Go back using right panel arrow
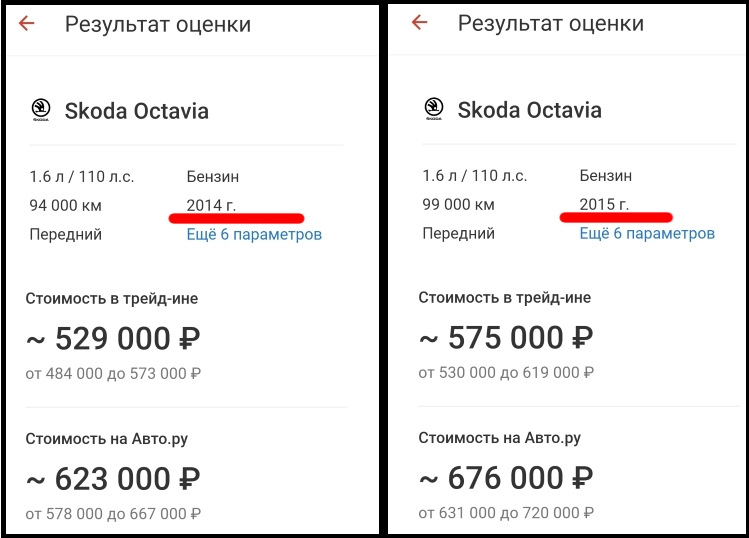Image resolution: width=749 pixels, height=538 pixels. 419,22
